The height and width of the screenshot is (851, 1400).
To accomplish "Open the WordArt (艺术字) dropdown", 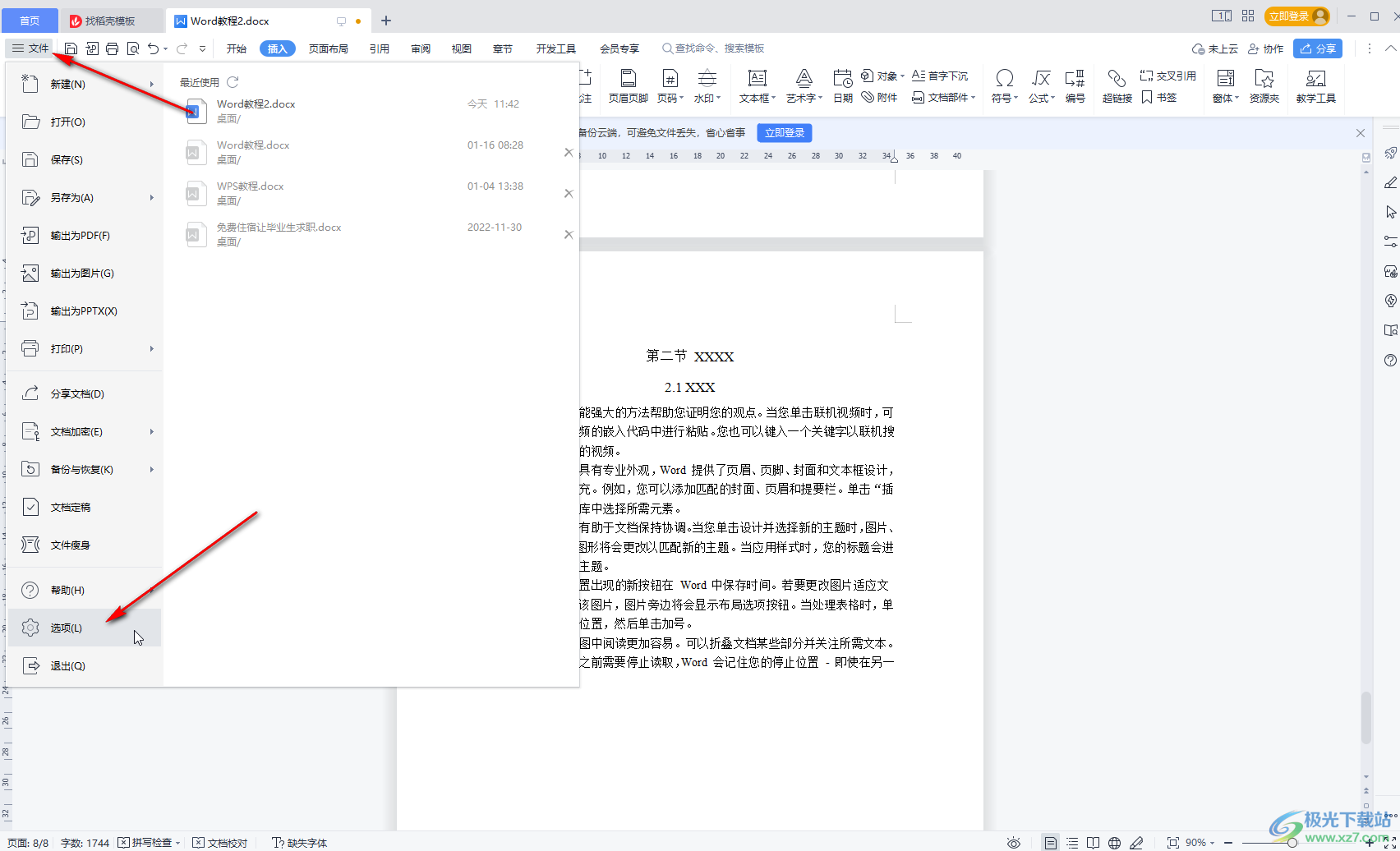I will (x=804, y=98).
